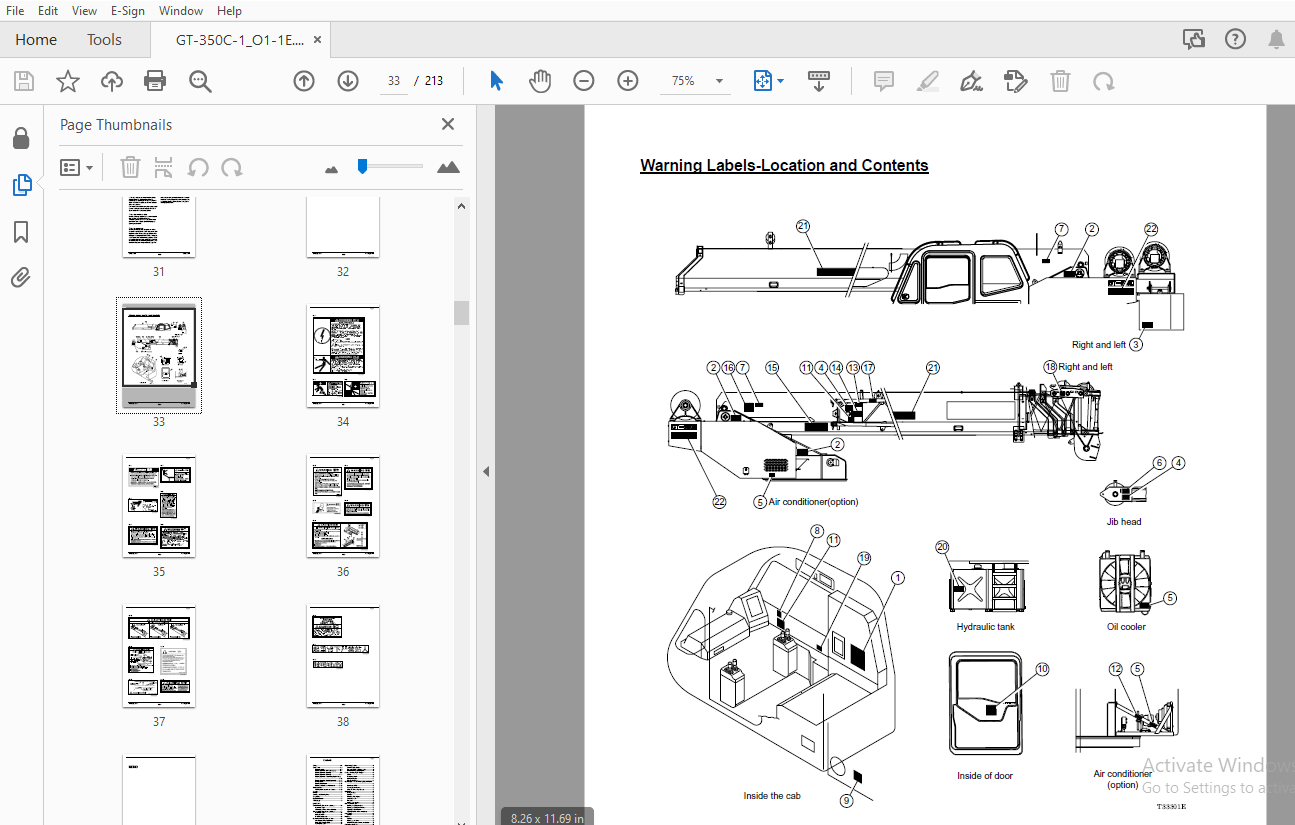The image size is (1295, 825).
Task: Click the rotate clockwise toolbar icon
Action: point(1104,81)
